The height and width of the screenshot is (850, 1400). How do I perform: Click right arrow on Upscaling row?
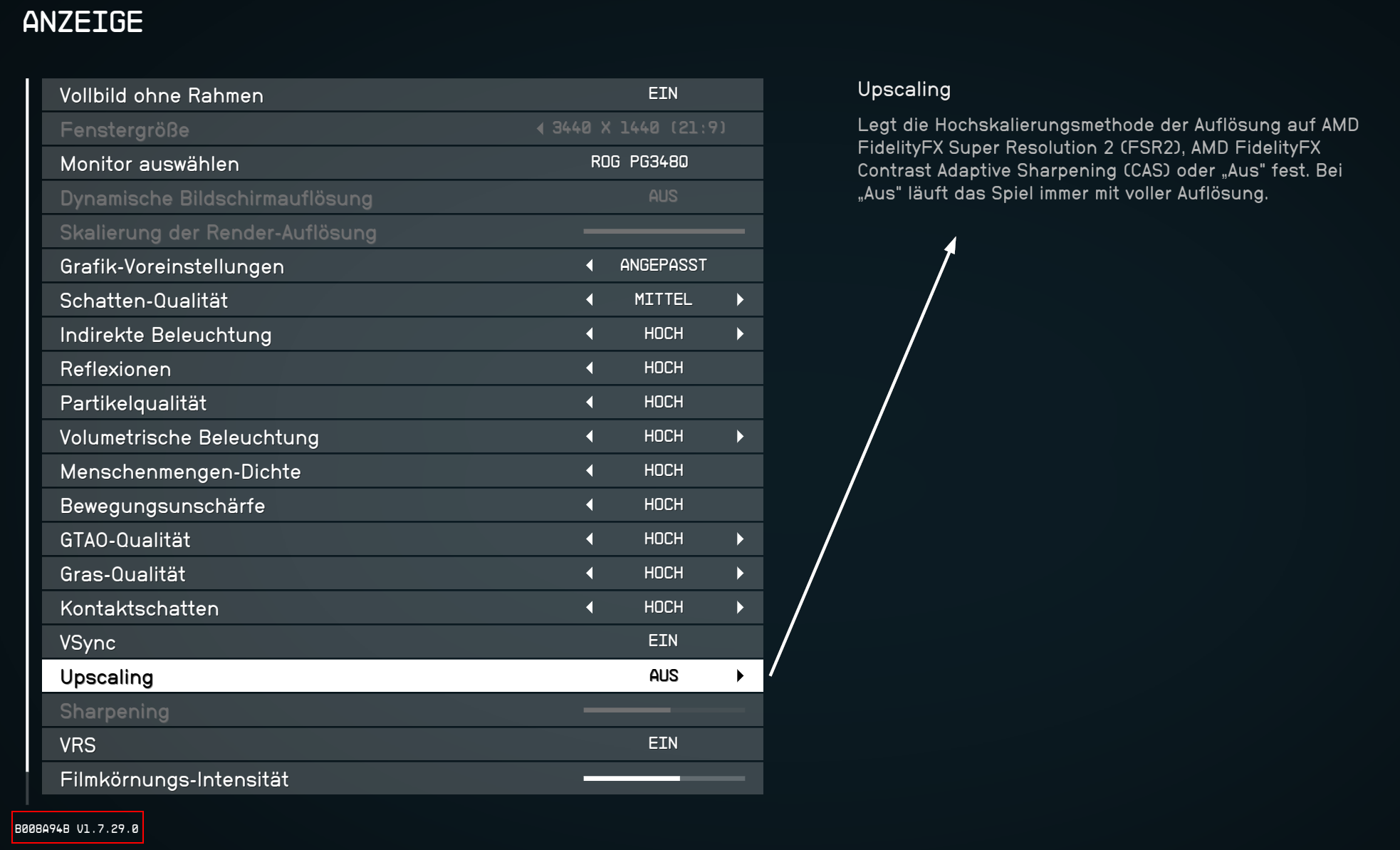(x=740, y=676)
